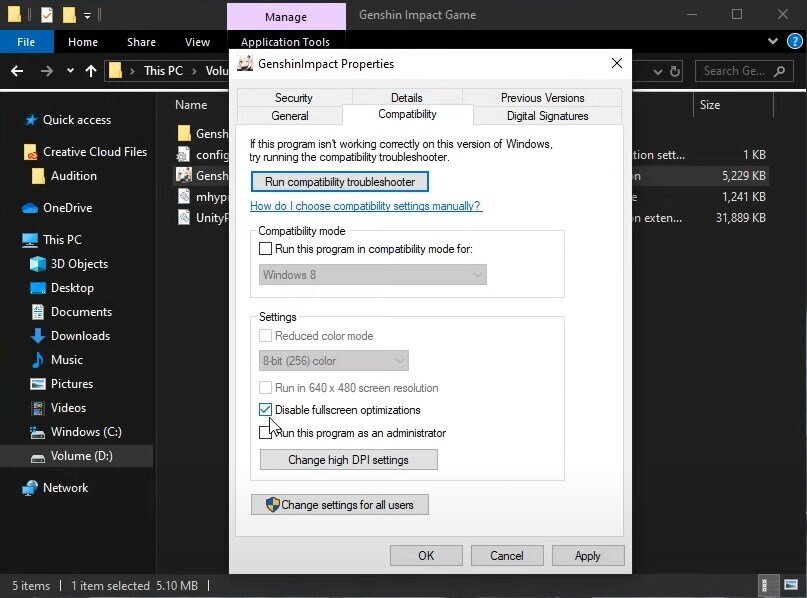Switch to large icons view in status bar
Screen dimensions: 807x598
[790, 585]
